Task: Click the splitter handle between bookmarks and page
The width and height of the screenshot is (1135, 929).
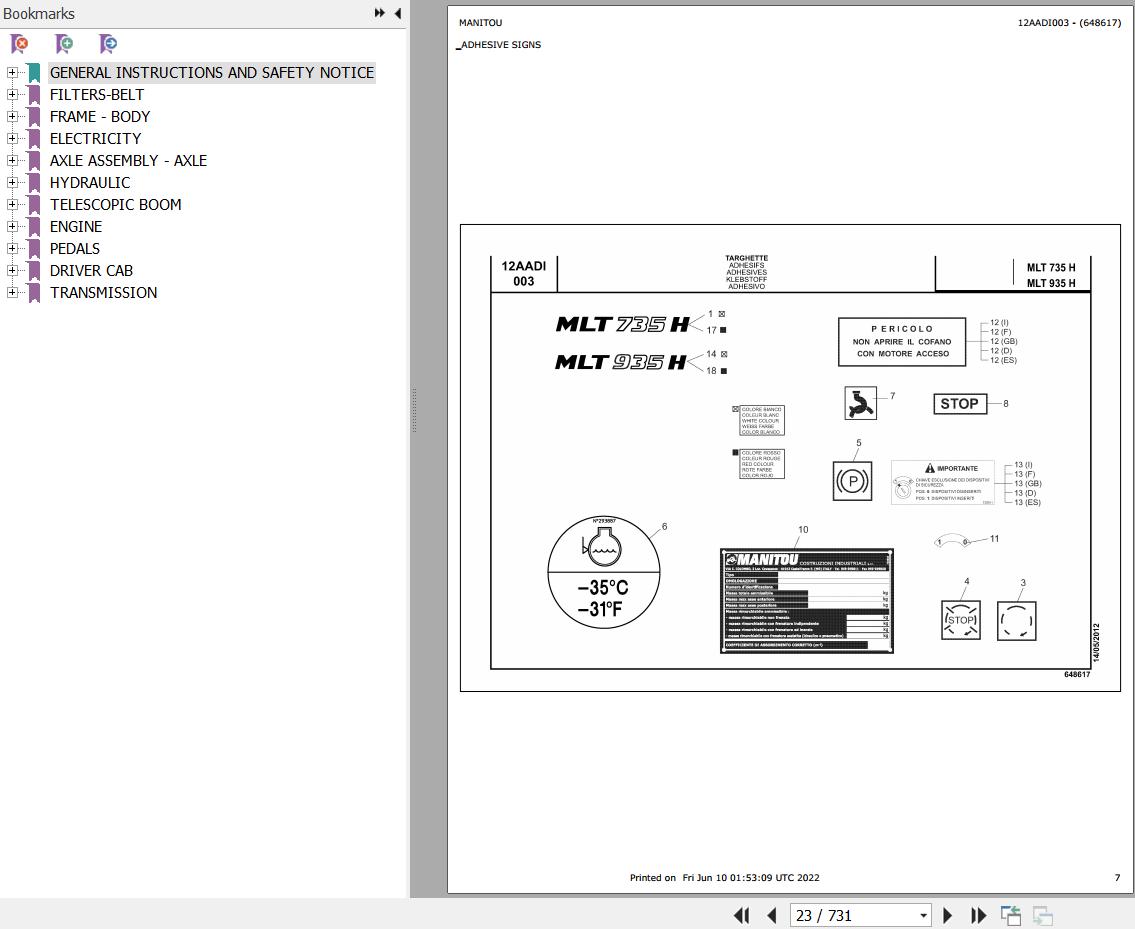Action: point(414,411)
